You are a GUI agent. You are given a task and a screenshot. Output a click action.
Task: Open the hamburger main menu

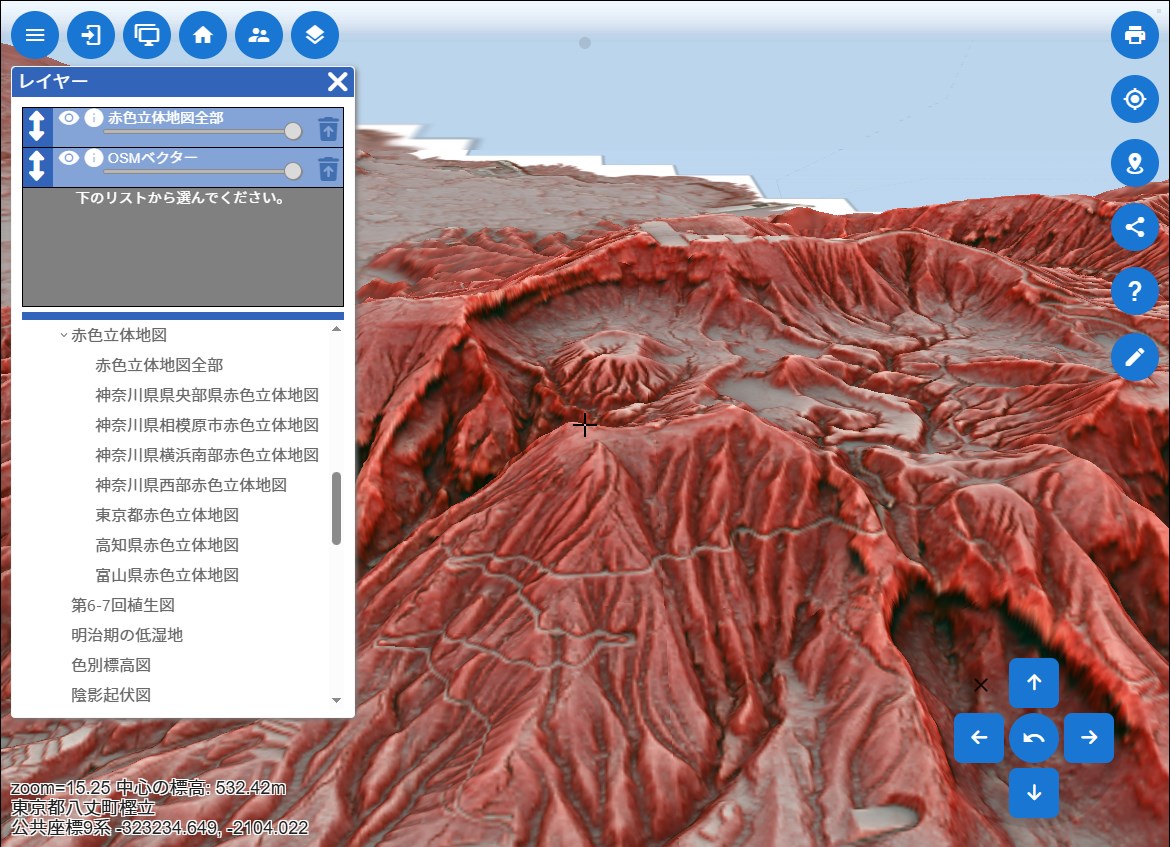point(35,35)
